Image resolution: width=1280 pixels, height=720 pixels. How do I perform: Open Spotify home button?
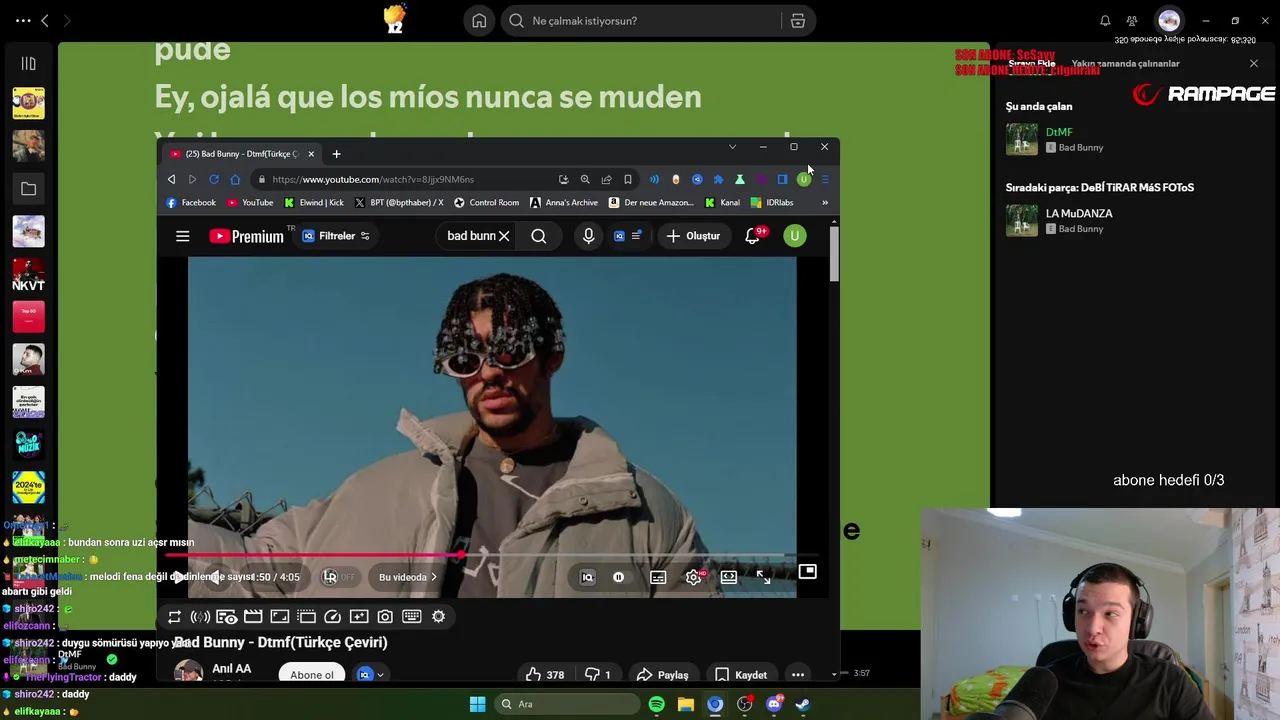[479, 21]
